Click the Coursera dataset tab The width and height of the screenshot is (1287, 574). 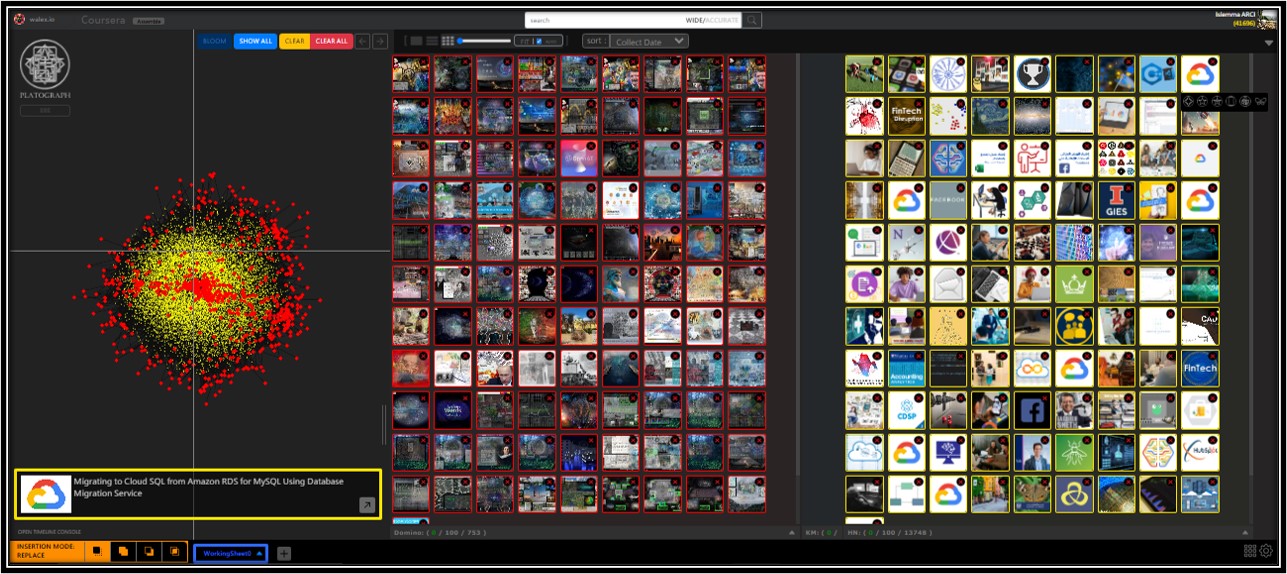tap(106, 20)
